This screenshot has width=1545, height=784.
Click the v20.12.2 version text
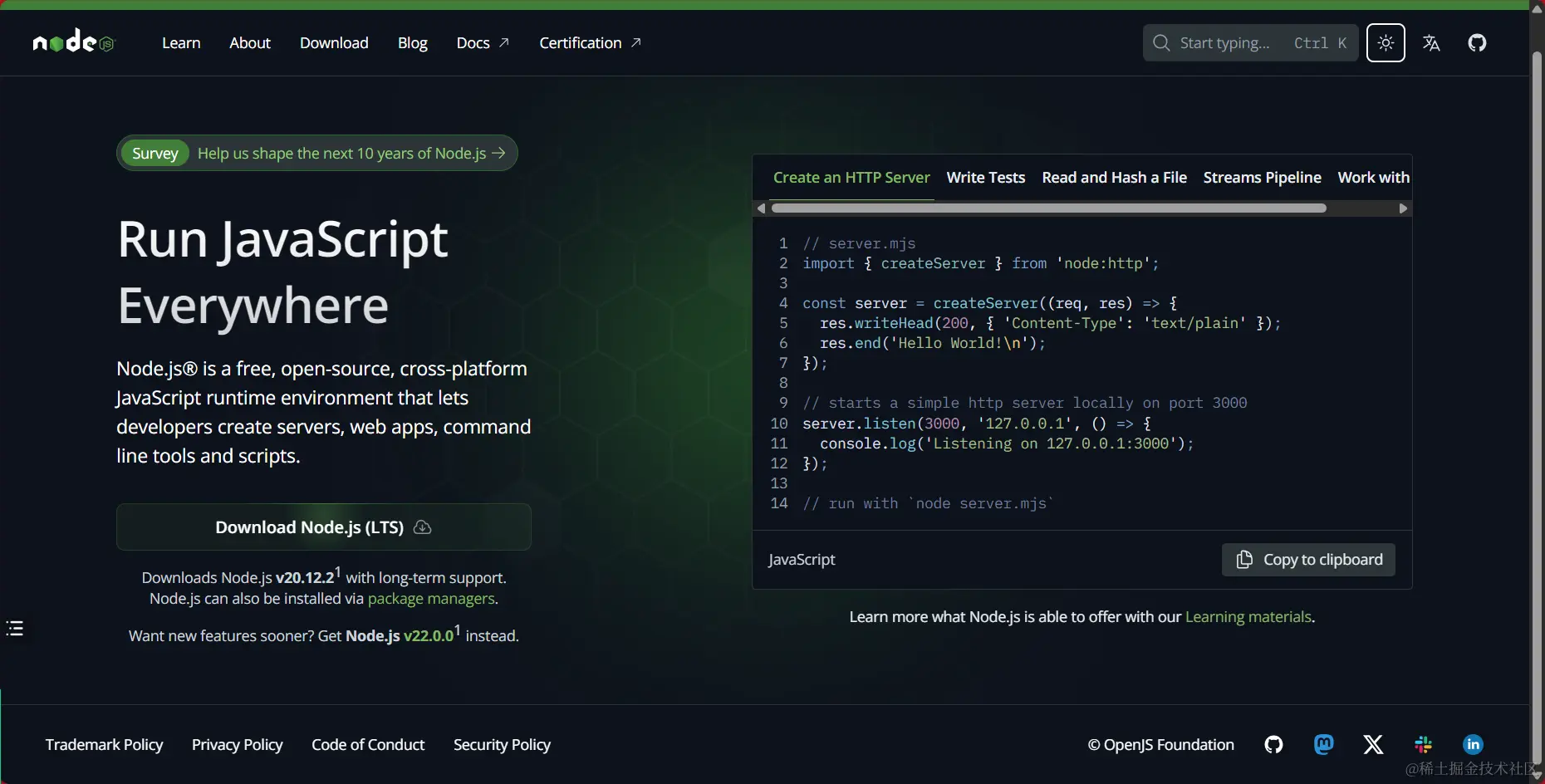305,578
